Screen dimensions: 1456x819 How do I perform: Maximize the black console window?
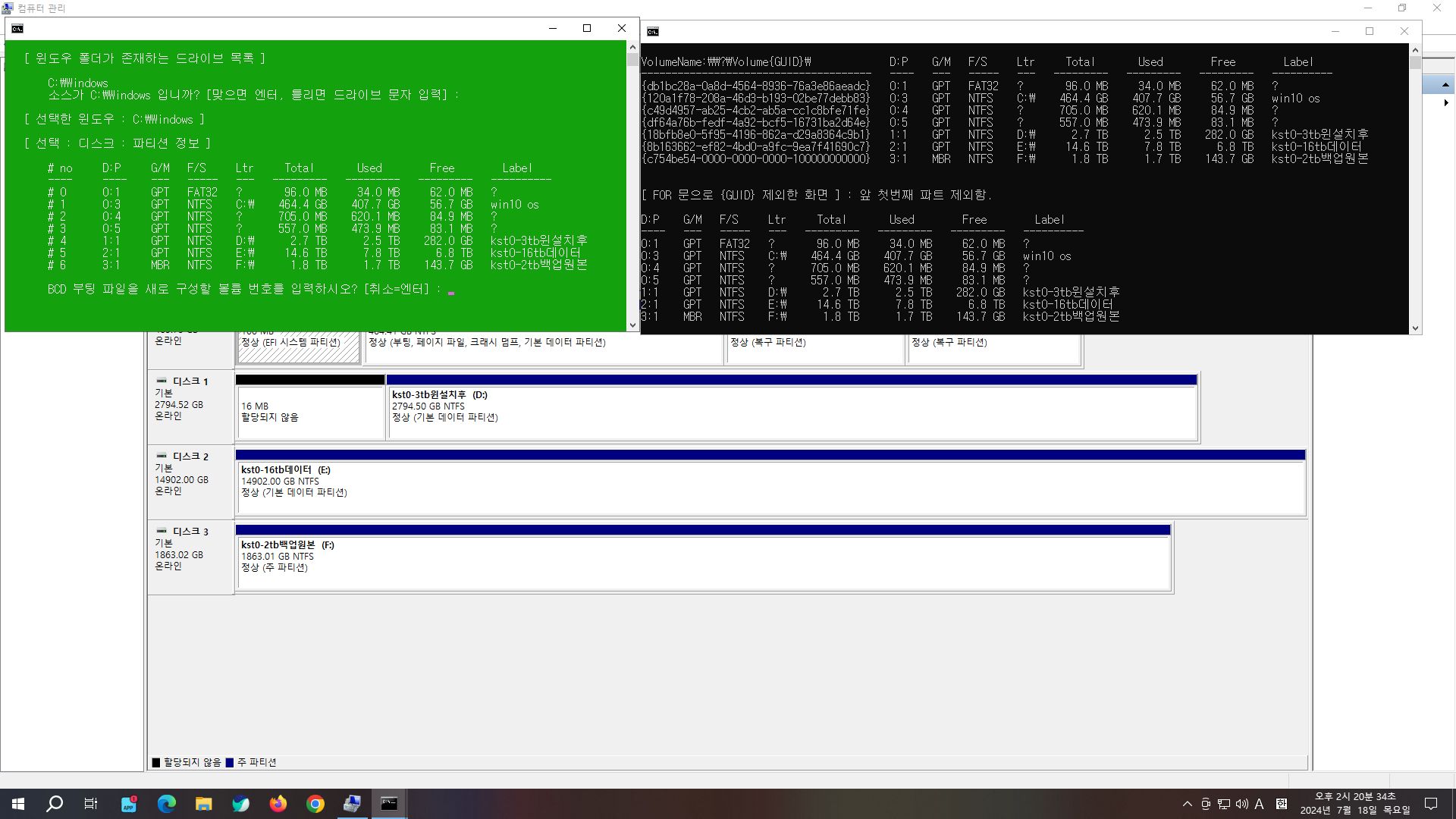pos(1370,31)
